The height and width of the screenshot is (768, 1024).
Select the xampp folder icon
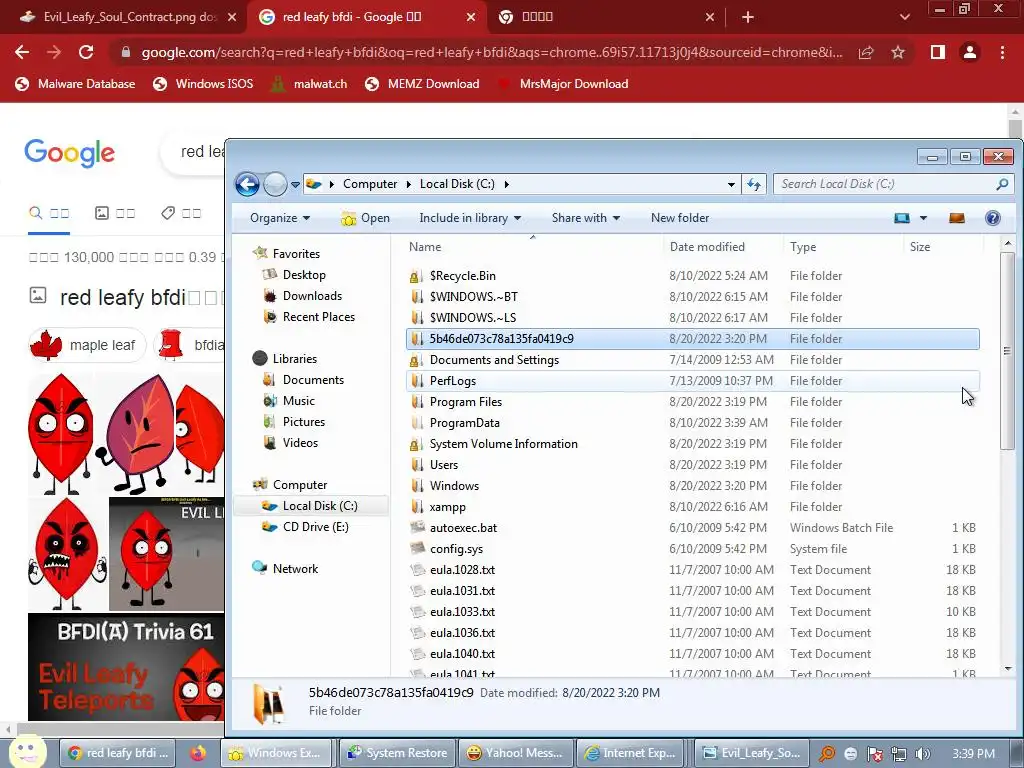coord(417,507)
